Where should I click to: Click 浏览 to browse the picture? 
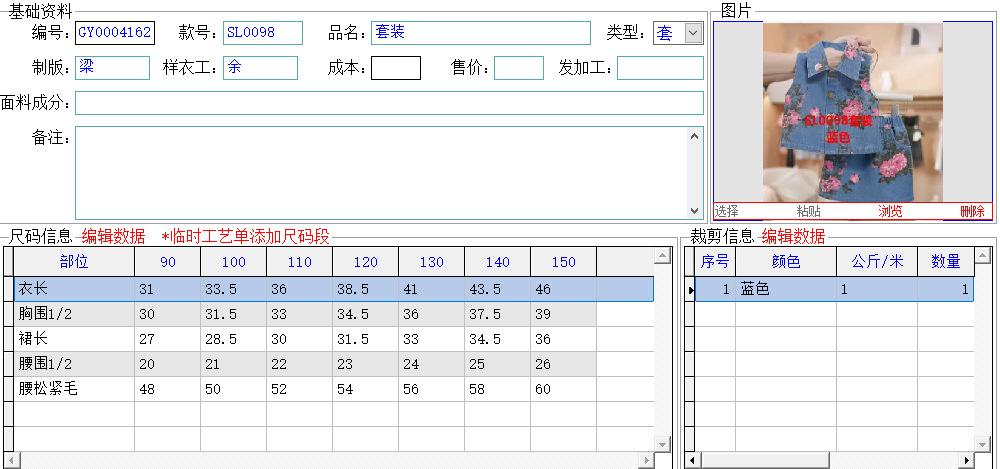click(890, 211)
